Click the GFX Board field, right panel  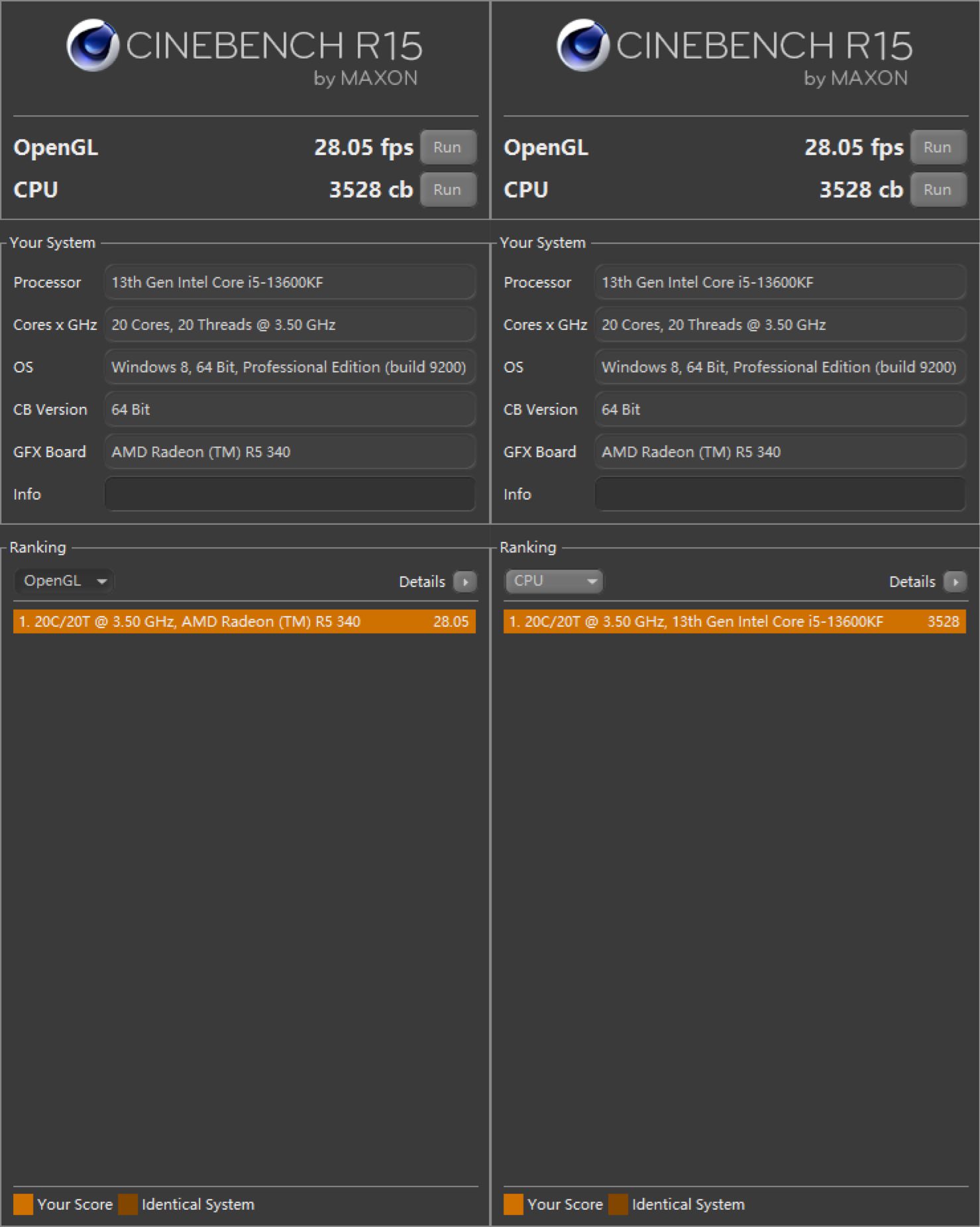[x=781, y=452]
